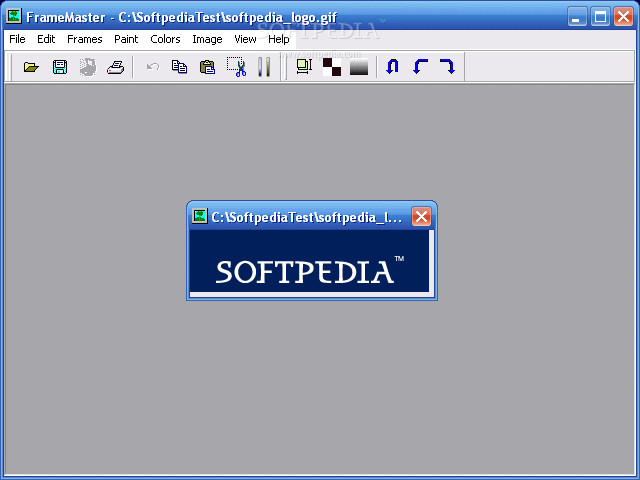The image size is (640, 480).
Task: Click the Softpedia logo image canvas
Action: pyautogui.click(x=309, y=261)
